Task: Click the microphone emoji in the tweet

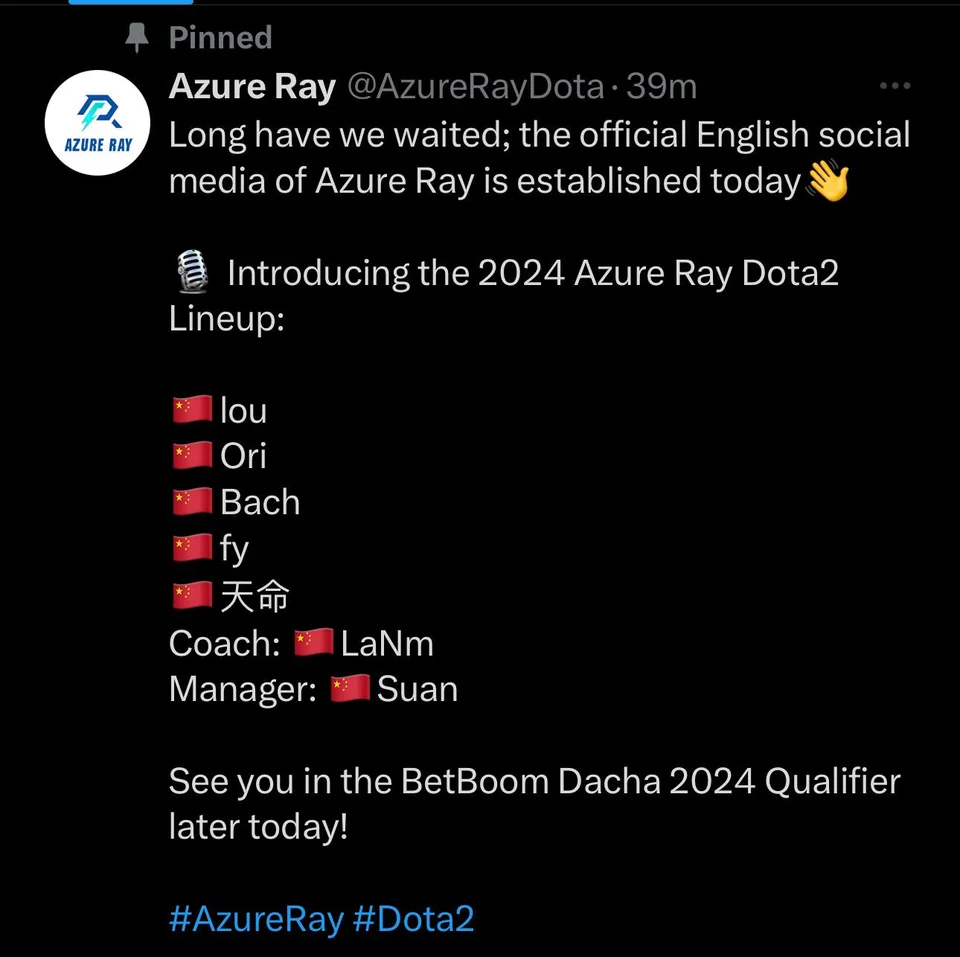Action: coord(190,271)
